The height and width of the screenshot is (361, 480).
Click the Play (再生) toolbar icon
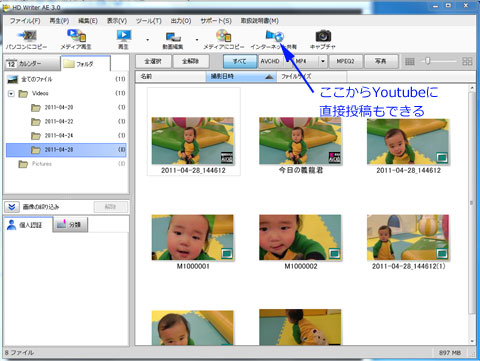(x=124, y=40)
